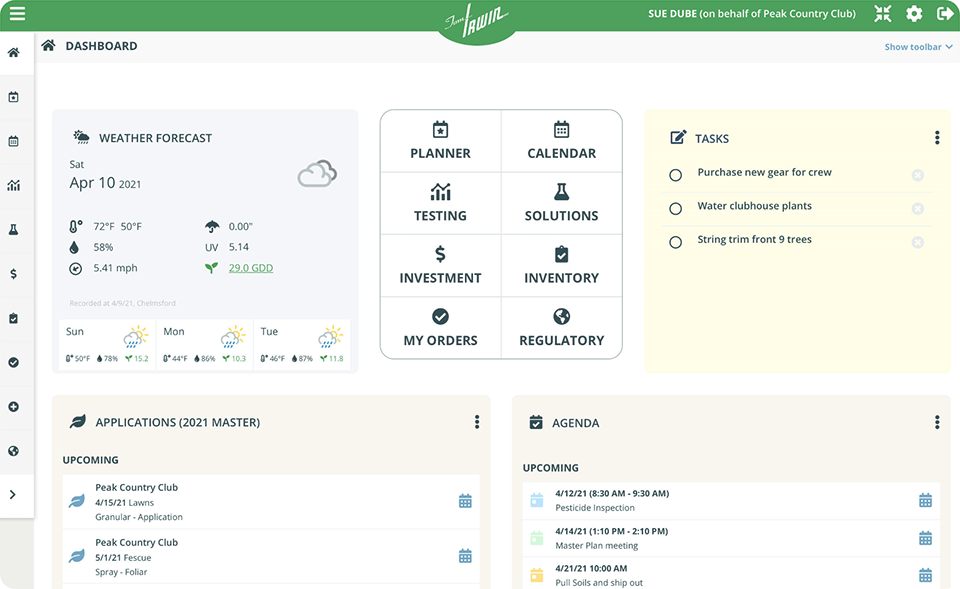Screen dimensions: 960x589
Task: Click the DASHBOARD breadcrumb home icon
Action: [x=48, y=45]
